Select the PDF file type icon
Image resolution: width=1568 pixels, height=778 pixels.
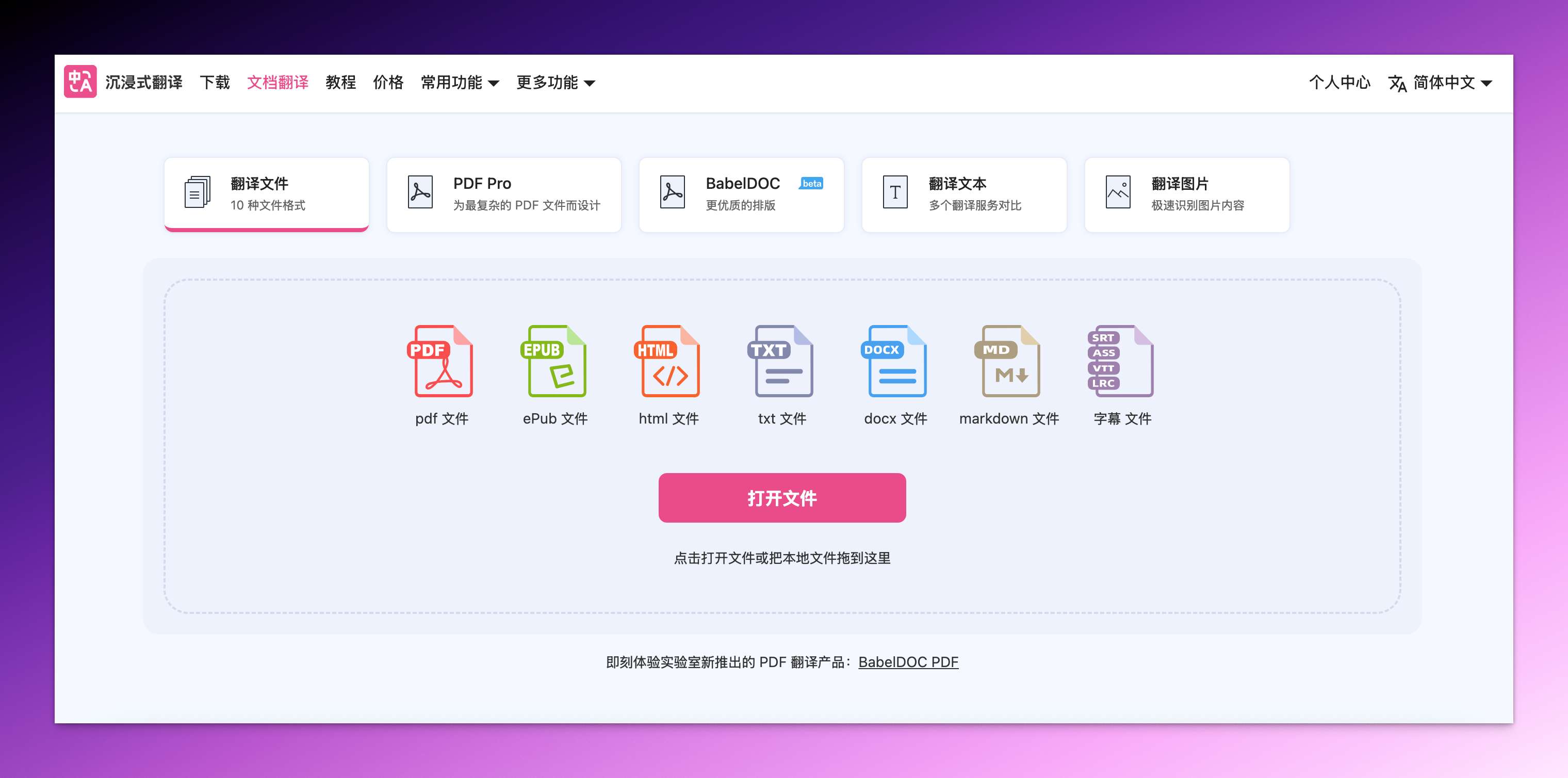point(440,361)
